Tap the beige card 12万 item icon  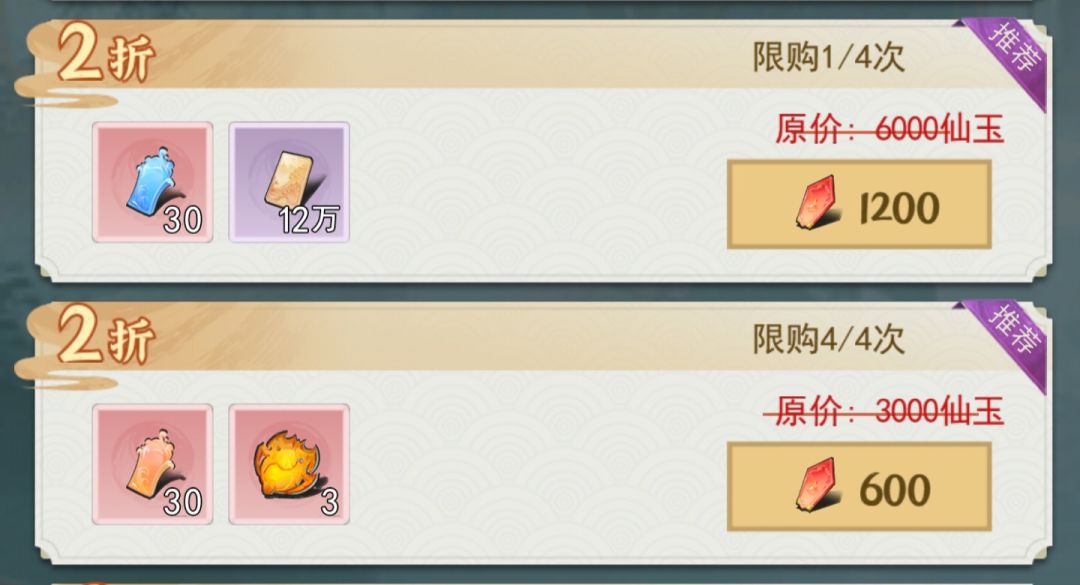click(289, 183)
